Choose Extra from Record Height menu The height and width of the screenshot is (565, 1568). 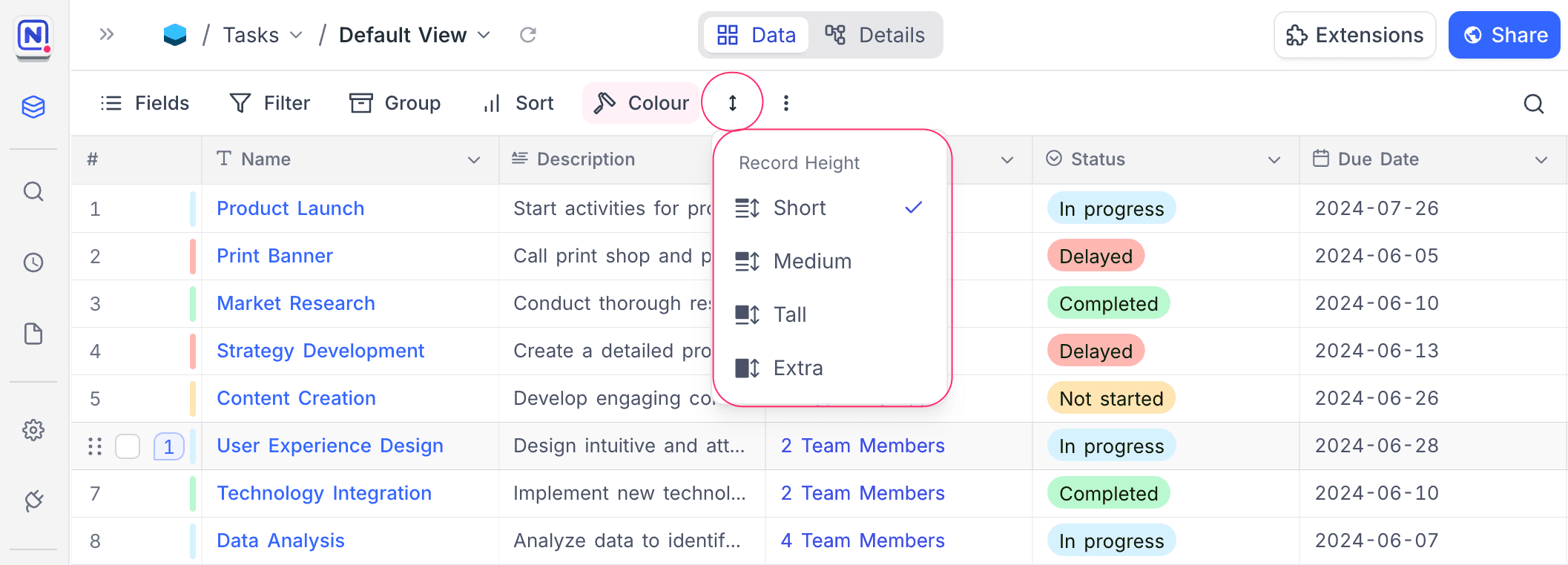pyautogui.click(x=798, y=368)
